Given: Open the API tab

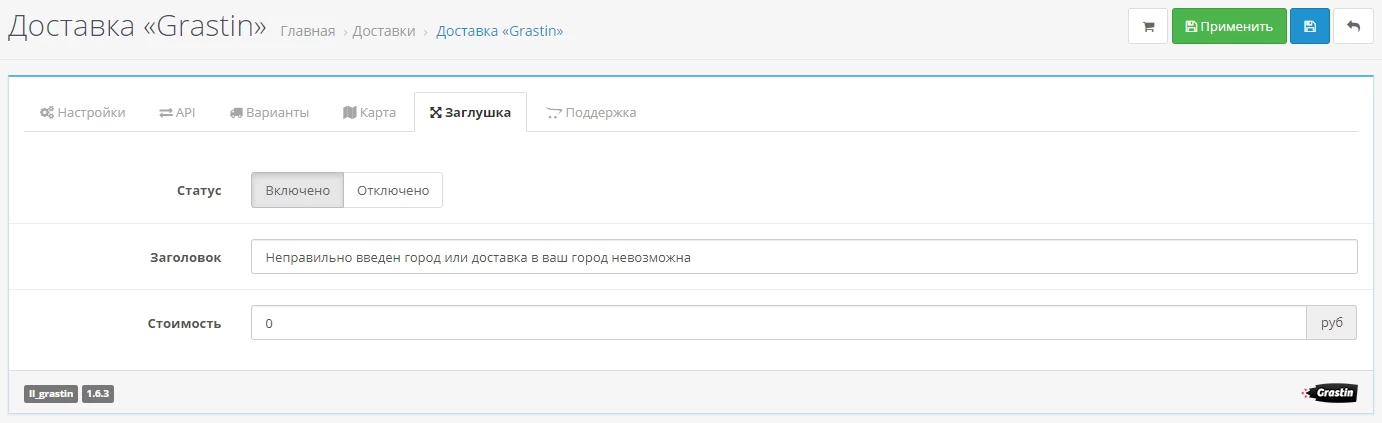Looking at the screenshot, I should (x=177, y=113).
